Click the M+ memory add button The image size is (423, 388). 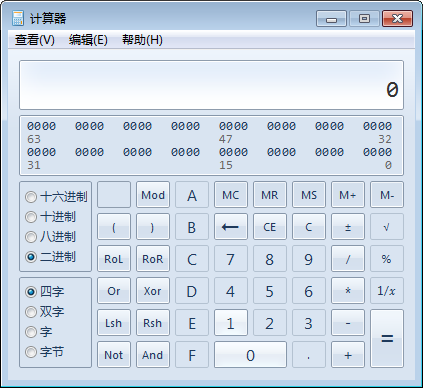(348, 195)
